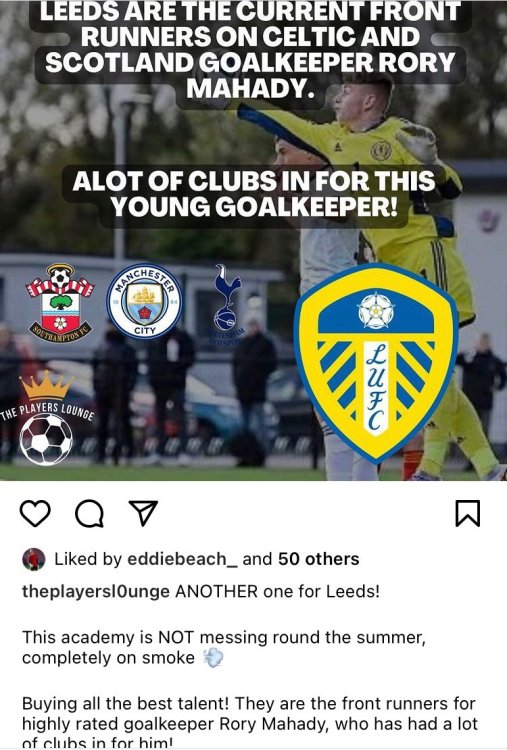The width and height of the screenshot is (507, 750).
Task: Click the Rory Mahady headline text
Action: pyautogui.click(x=250, y=50)
